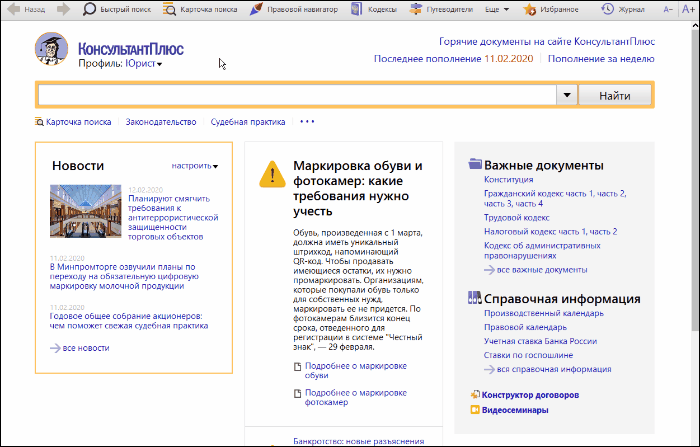Click the Избранное star icon
Screen dimensions: 700x447
[529, 9]
